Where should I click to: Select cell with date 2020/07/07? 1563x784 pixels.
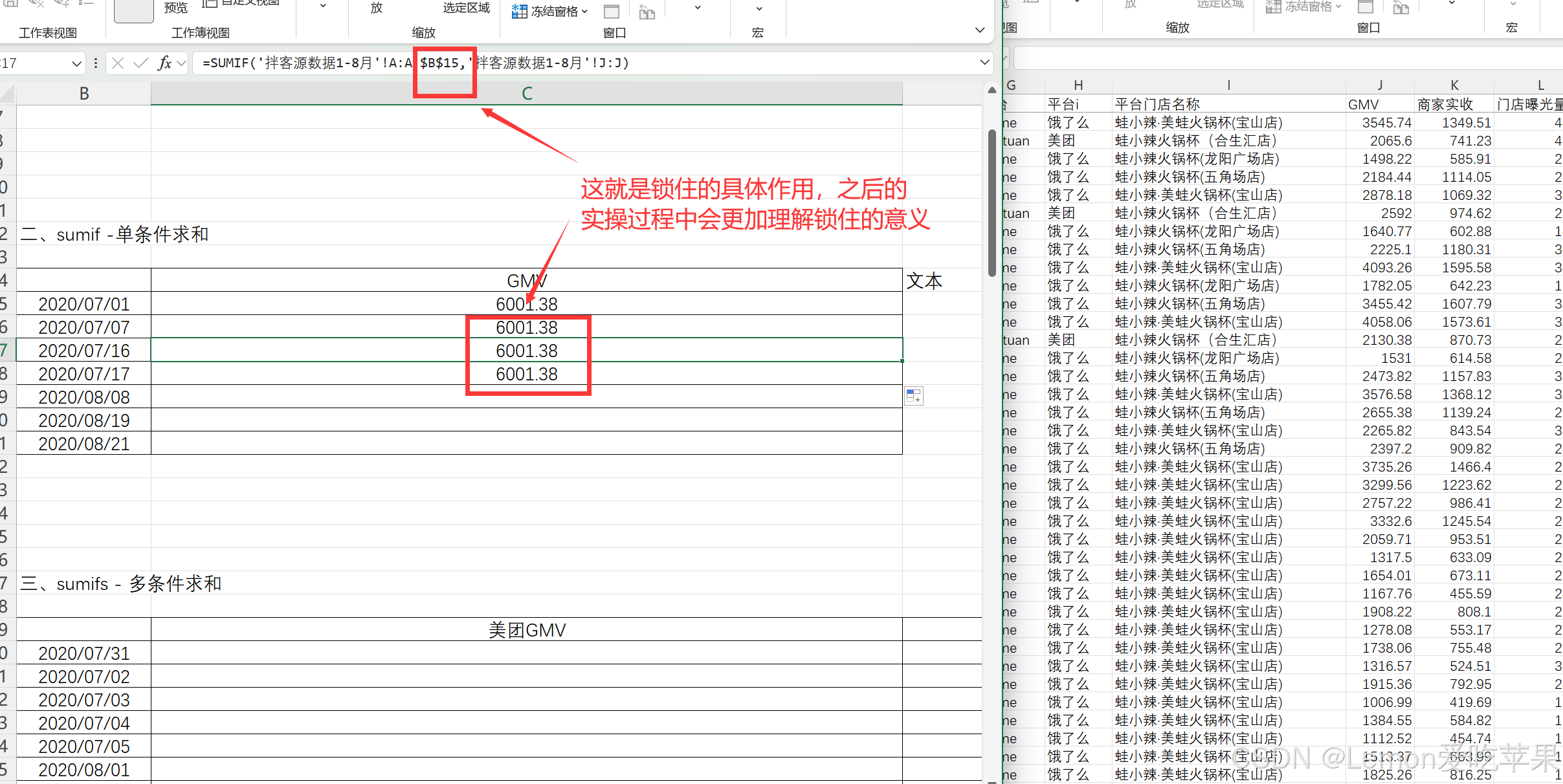pos(83,327)
